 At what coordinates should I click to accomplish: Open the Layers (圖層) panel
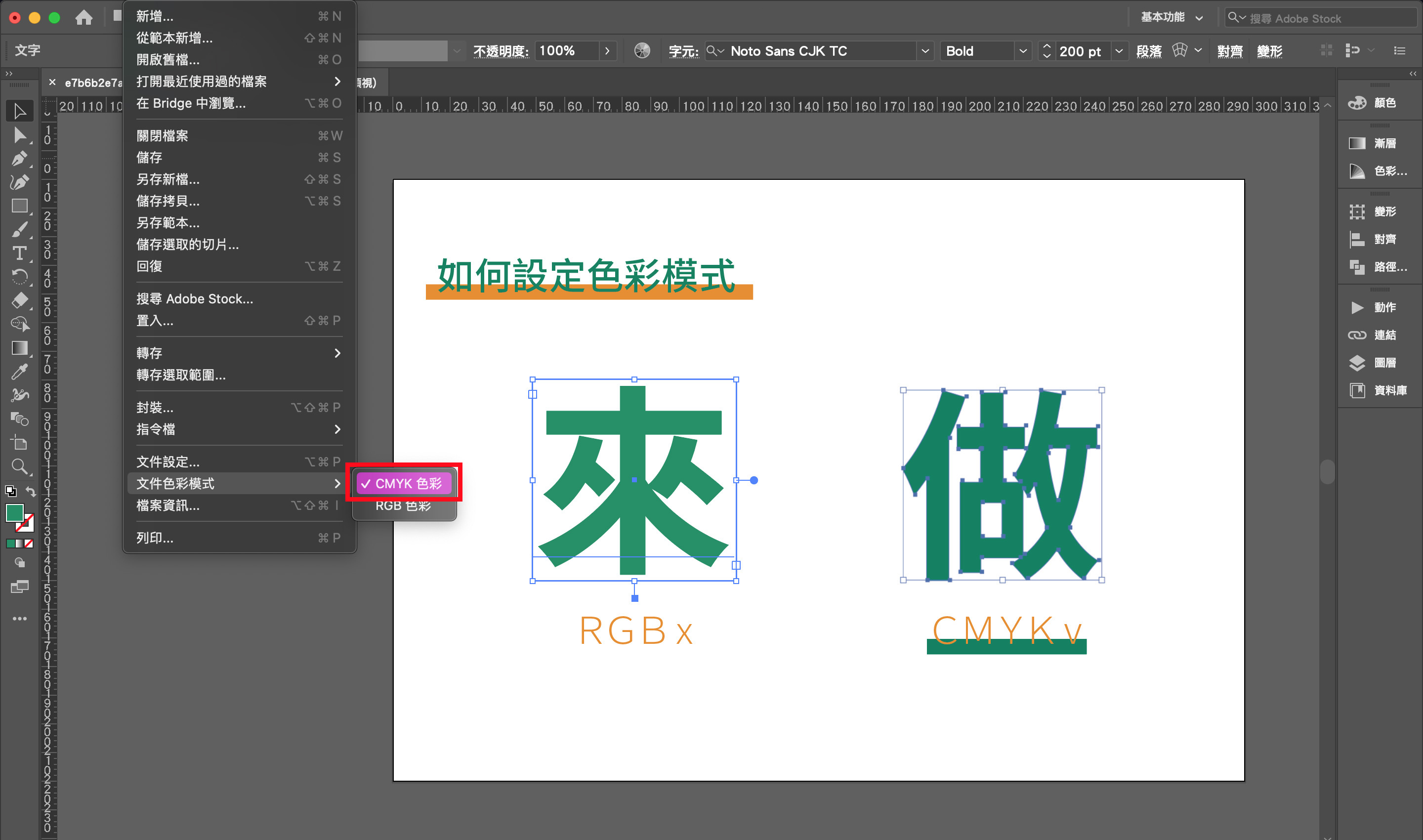pyautogui.click(x=1378, y=363)
